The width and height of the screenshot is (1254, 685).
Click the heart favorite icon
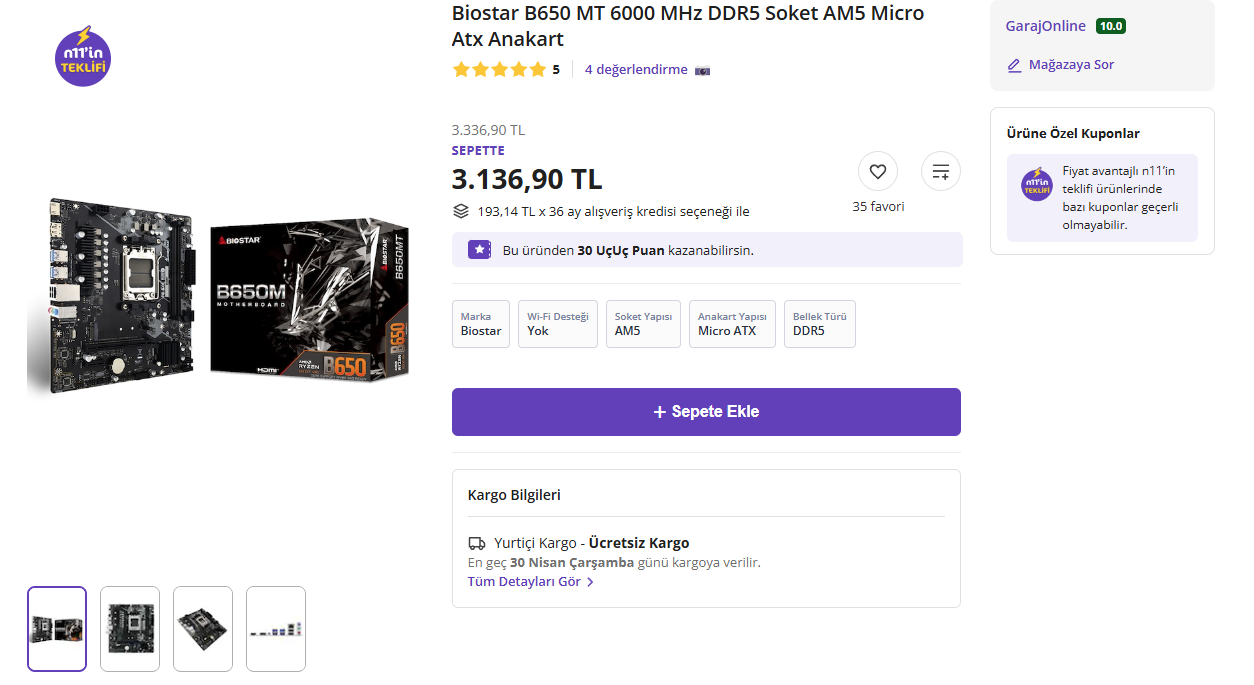(x=877, y=171)
